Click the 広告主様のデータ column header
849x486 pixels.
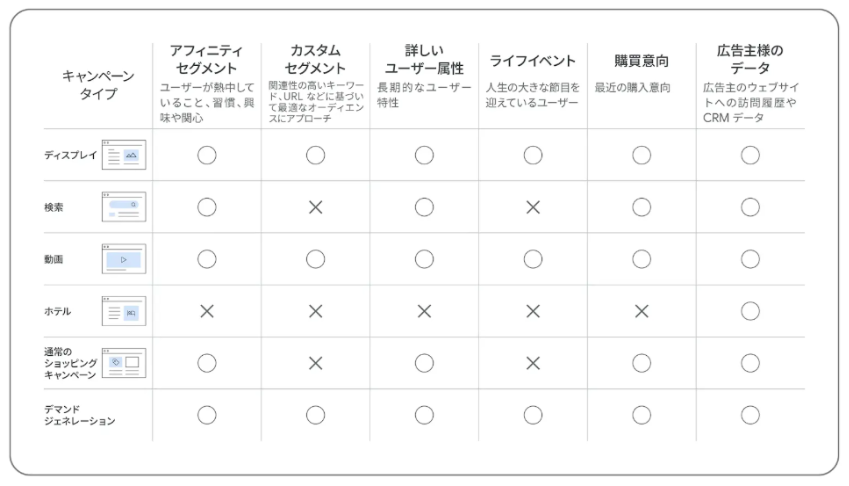point(750,60)
